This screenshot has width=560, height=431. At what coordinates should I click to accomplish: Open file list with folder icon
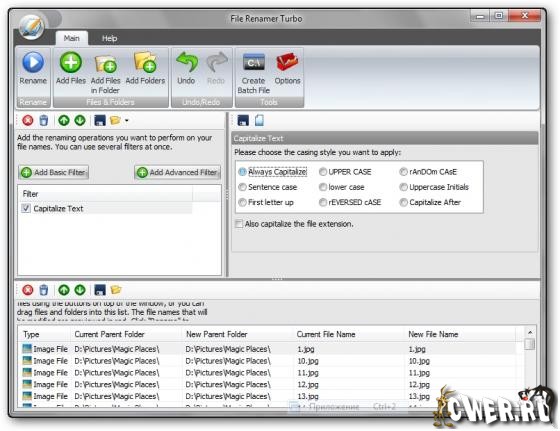pos(116,290)
